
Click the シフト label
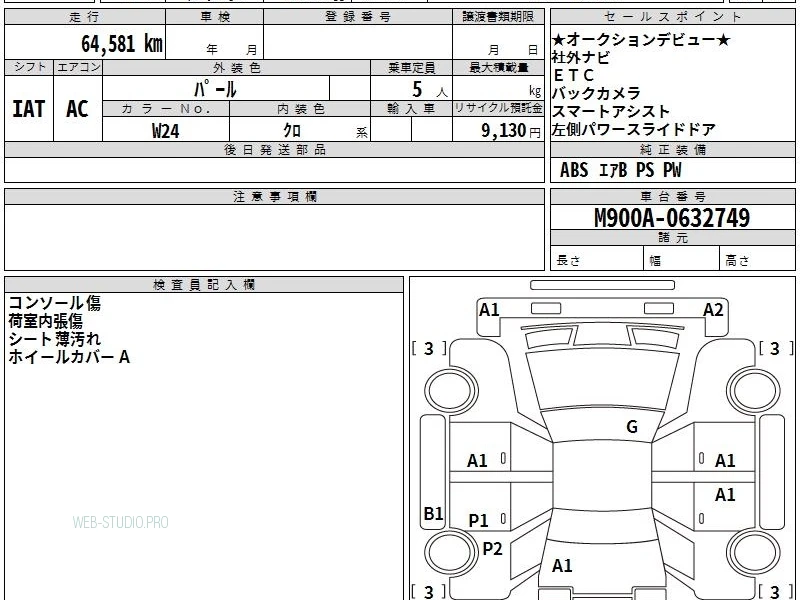(x=29, y=67)
